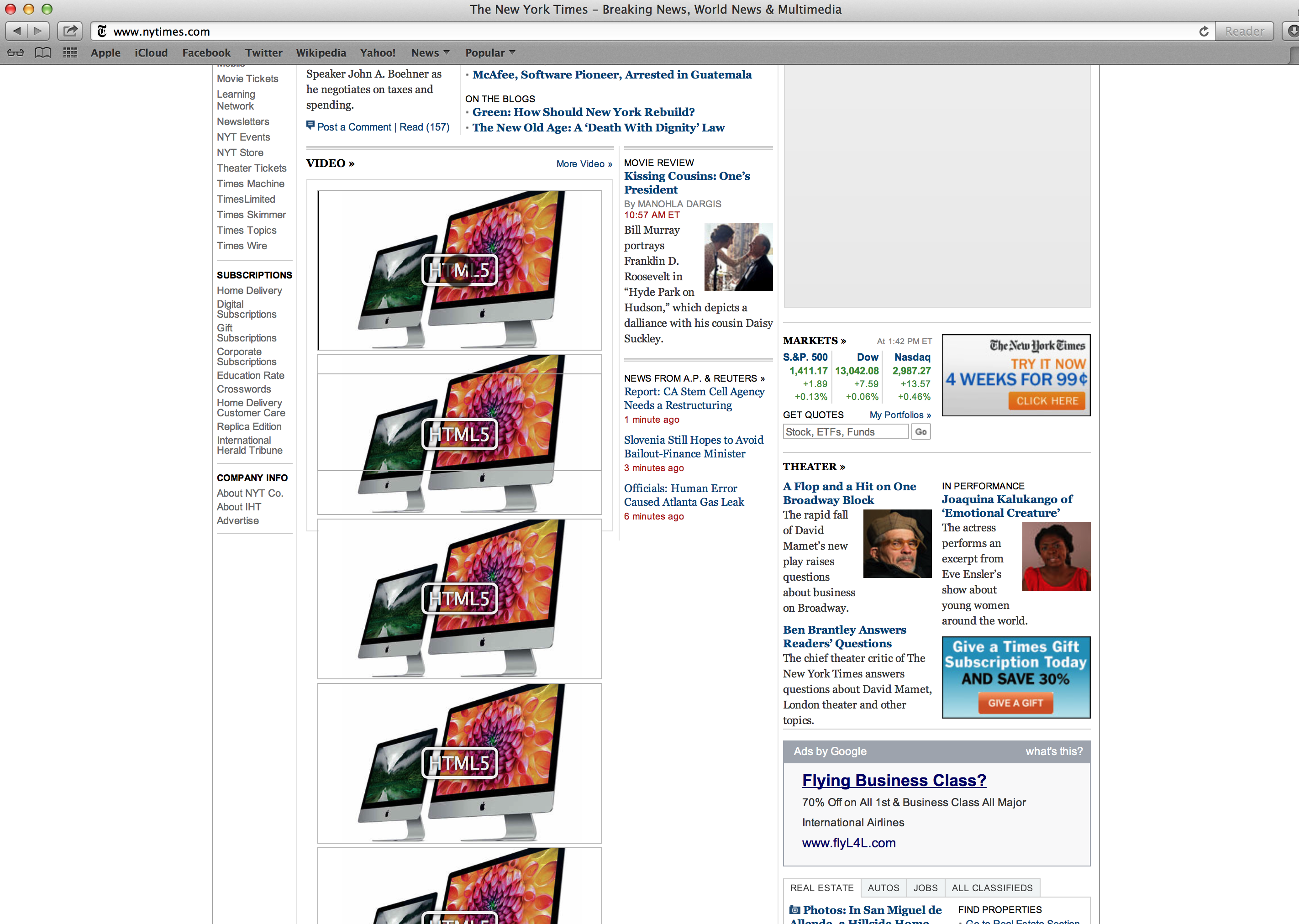This screenshot has height=924, width=1299.
Task: Open the More Video link
Action: coord(584,164)
